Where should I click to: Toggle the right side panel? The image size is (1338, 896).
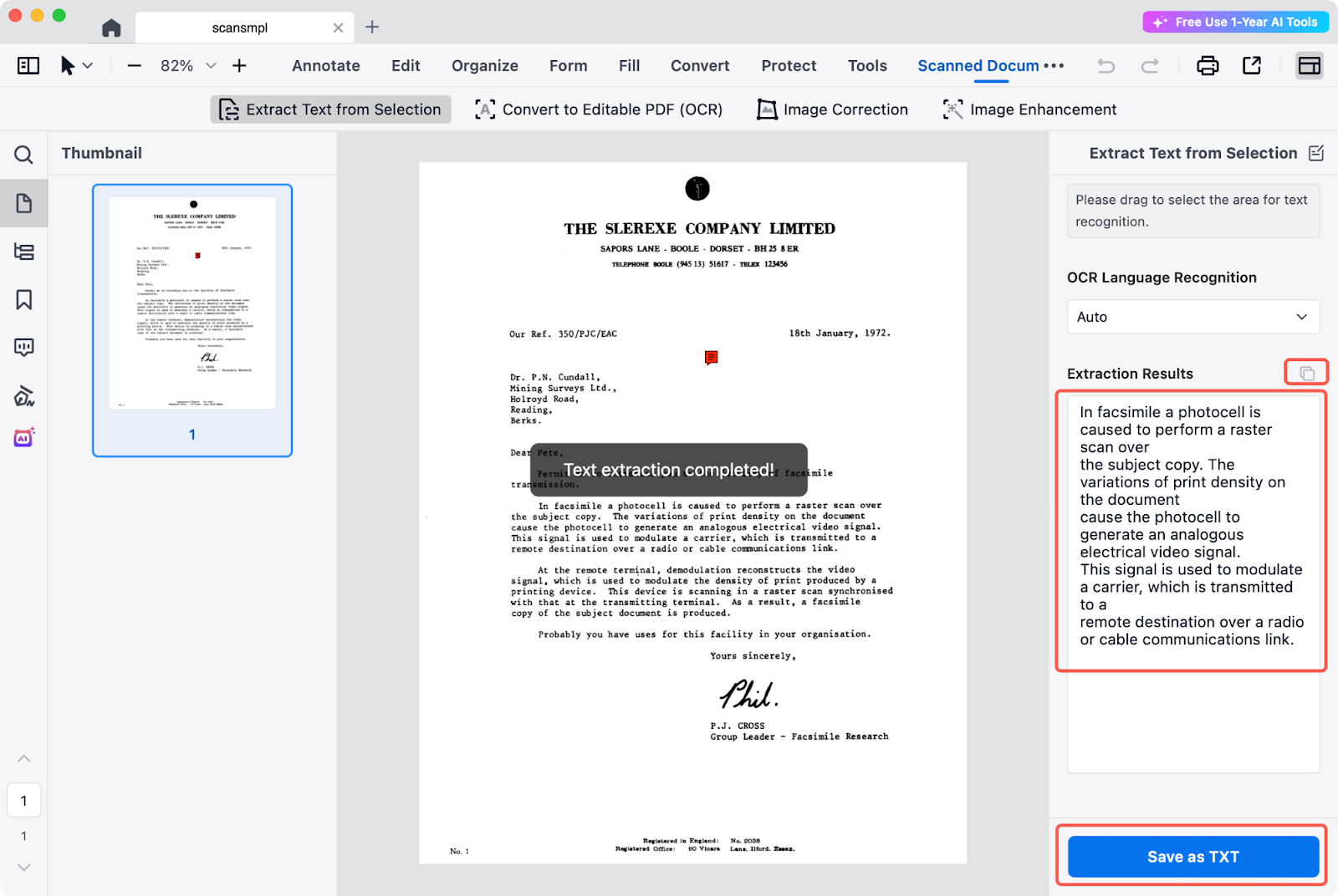coord(1309,65)
